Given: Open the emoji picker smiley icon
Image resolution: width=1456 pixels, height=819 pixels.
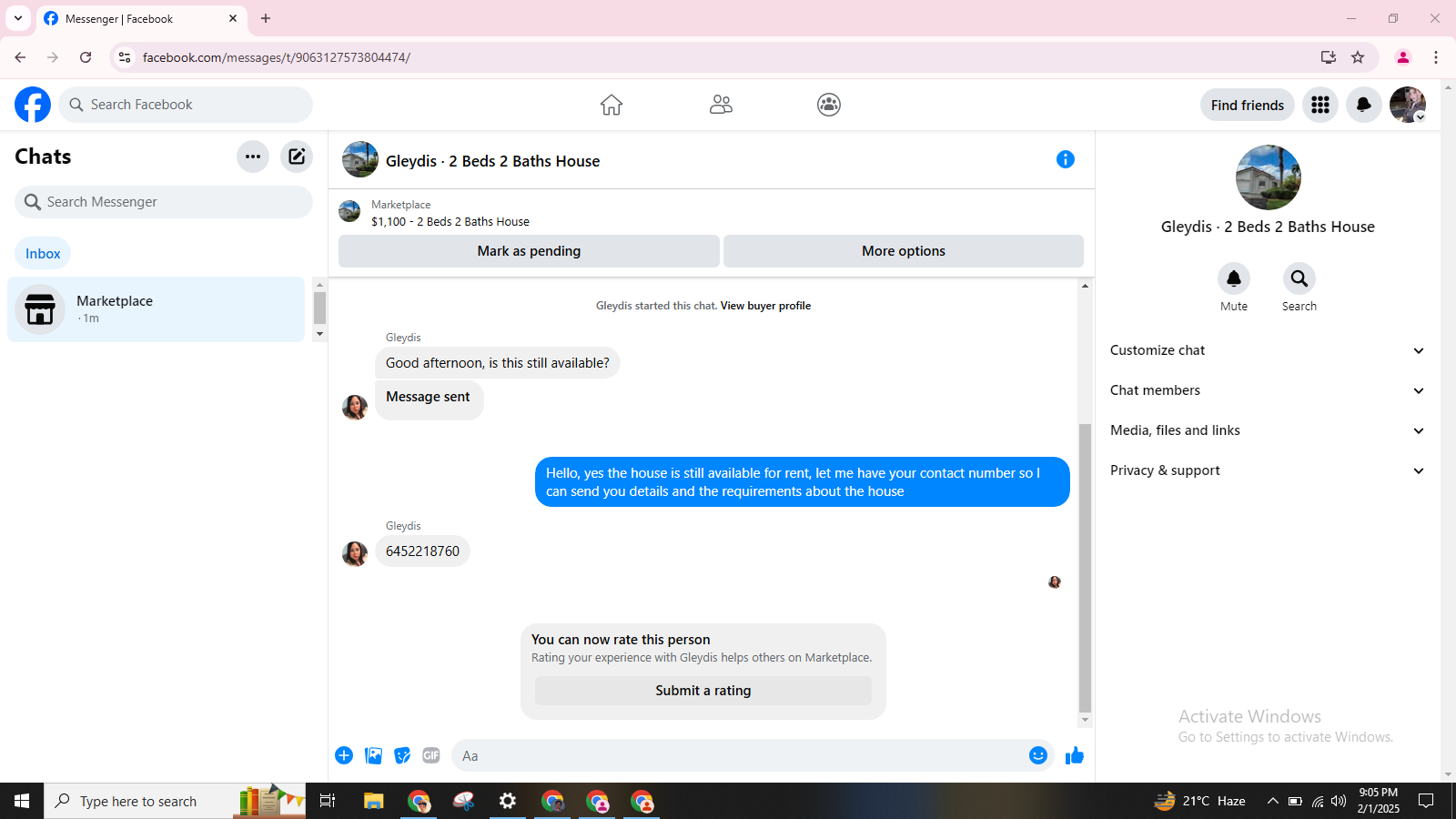Looking at the screenshot, I should [x=1038, y=755].
